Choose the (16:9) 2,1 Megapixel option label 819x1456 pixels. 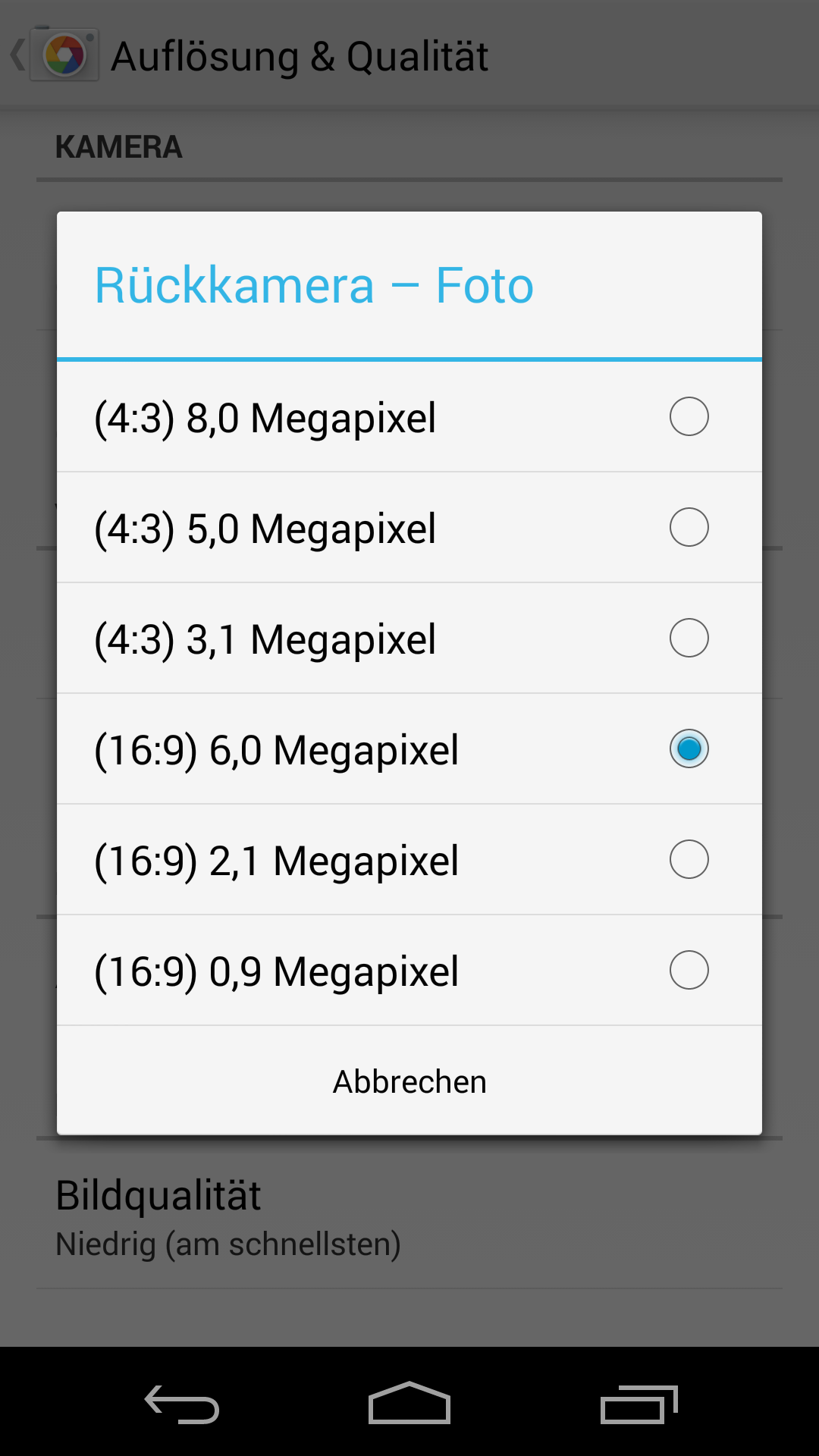pyautogui.click(x=276, y=861)
